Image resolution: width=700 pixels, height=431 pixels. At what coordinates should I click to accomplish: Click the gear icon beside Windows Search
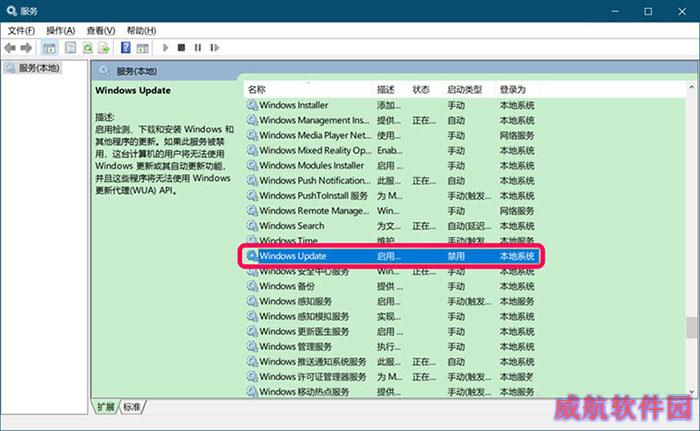coord(252,226)
